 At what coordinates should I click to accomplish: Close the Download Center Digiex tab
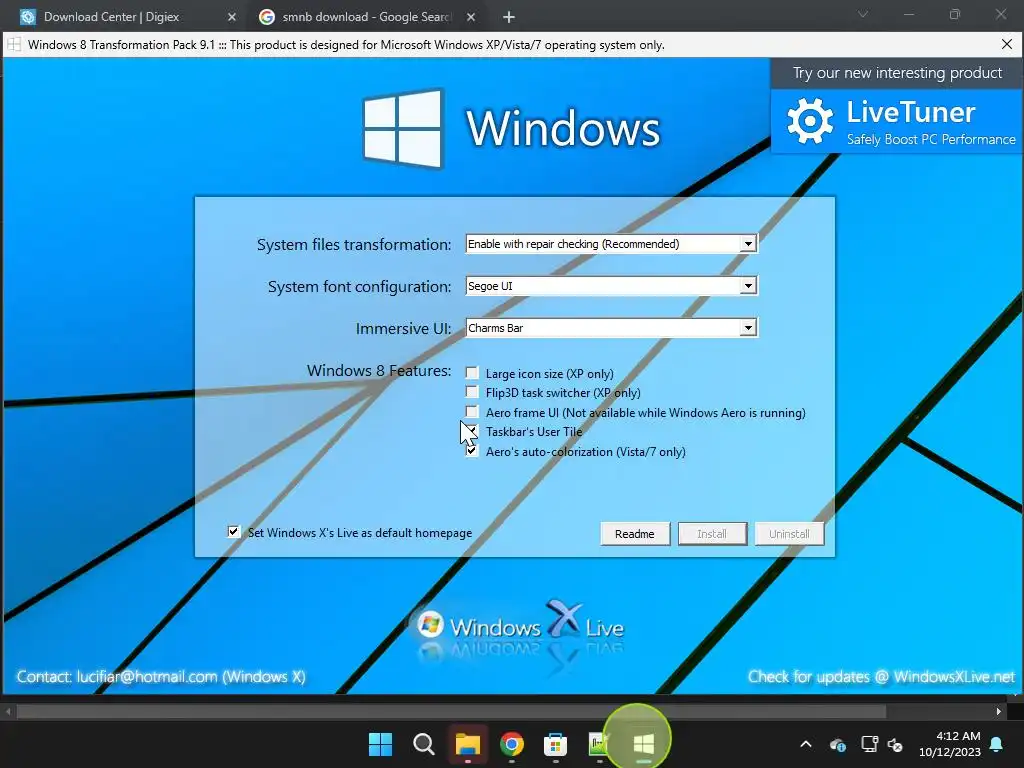(232, 17)
